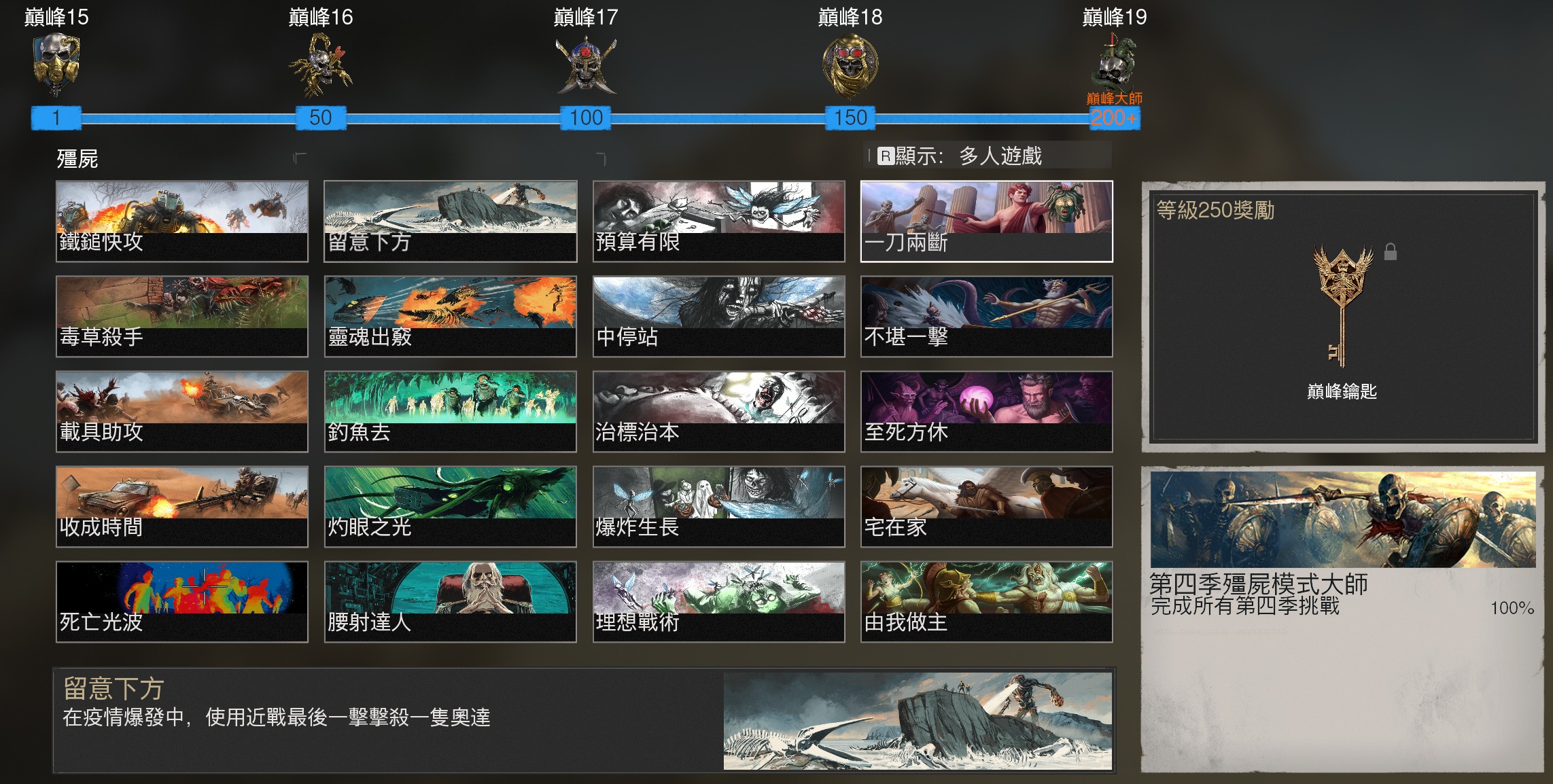Open the 爆炸生長 challenge card
1553x784 pixels.
[x=718, y=506]
